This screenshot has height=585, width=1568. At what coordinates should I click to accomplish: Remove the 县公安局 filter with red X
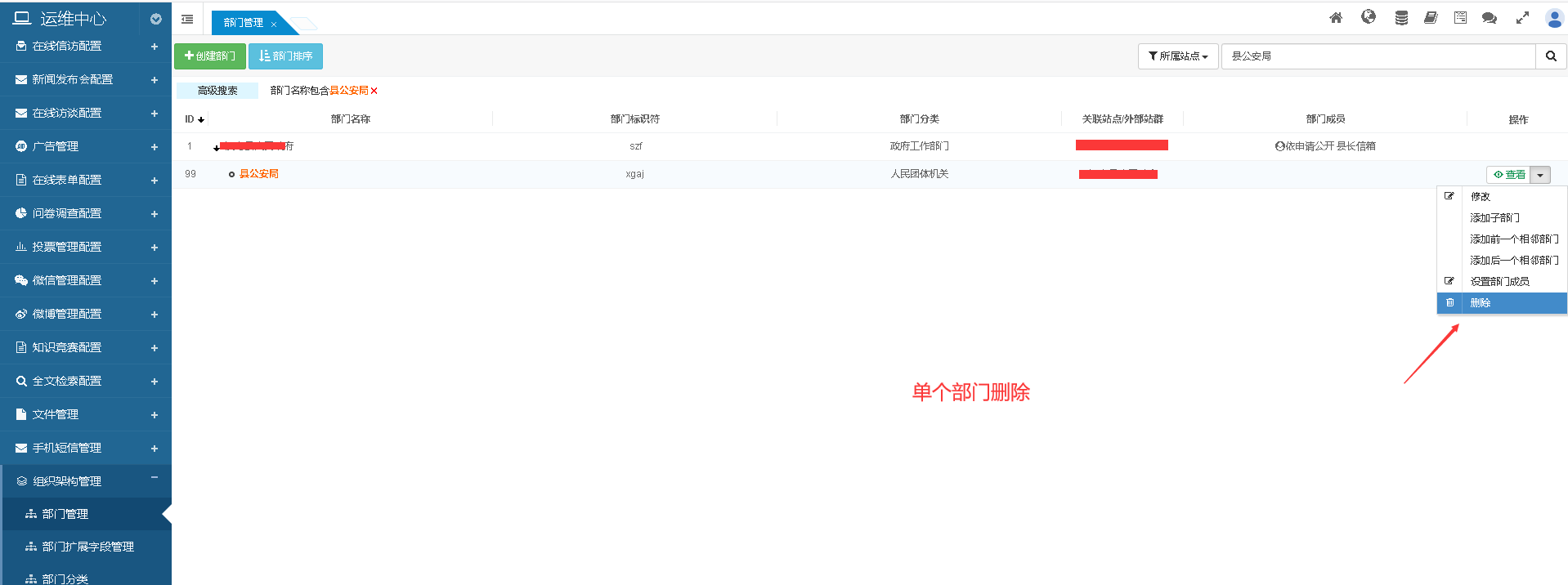click(374, 91)
